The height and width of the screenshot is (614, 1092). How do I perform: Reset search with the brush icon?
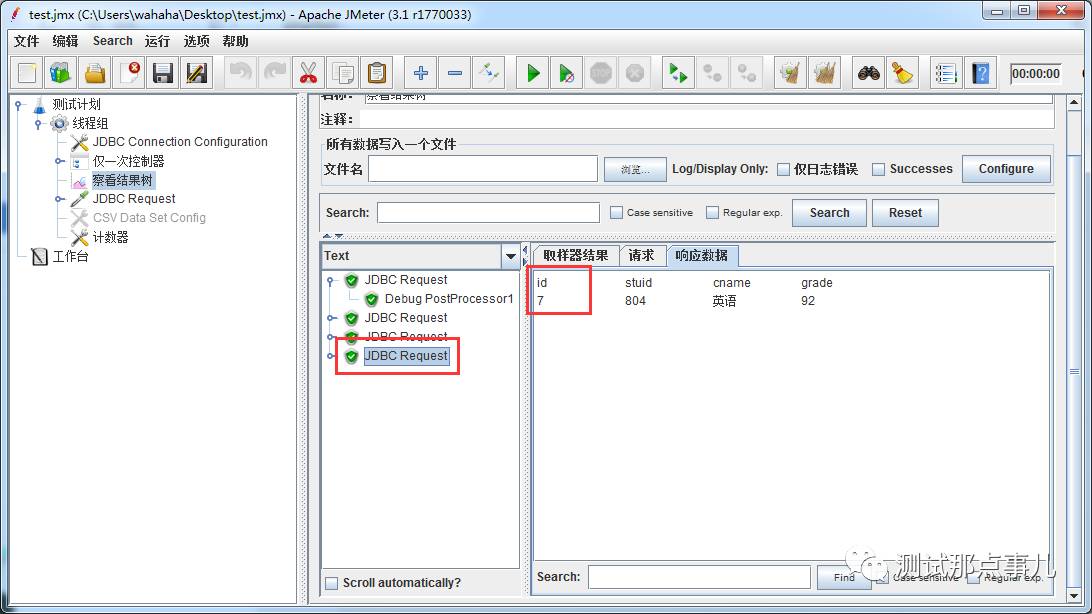(x=903, y=73)
